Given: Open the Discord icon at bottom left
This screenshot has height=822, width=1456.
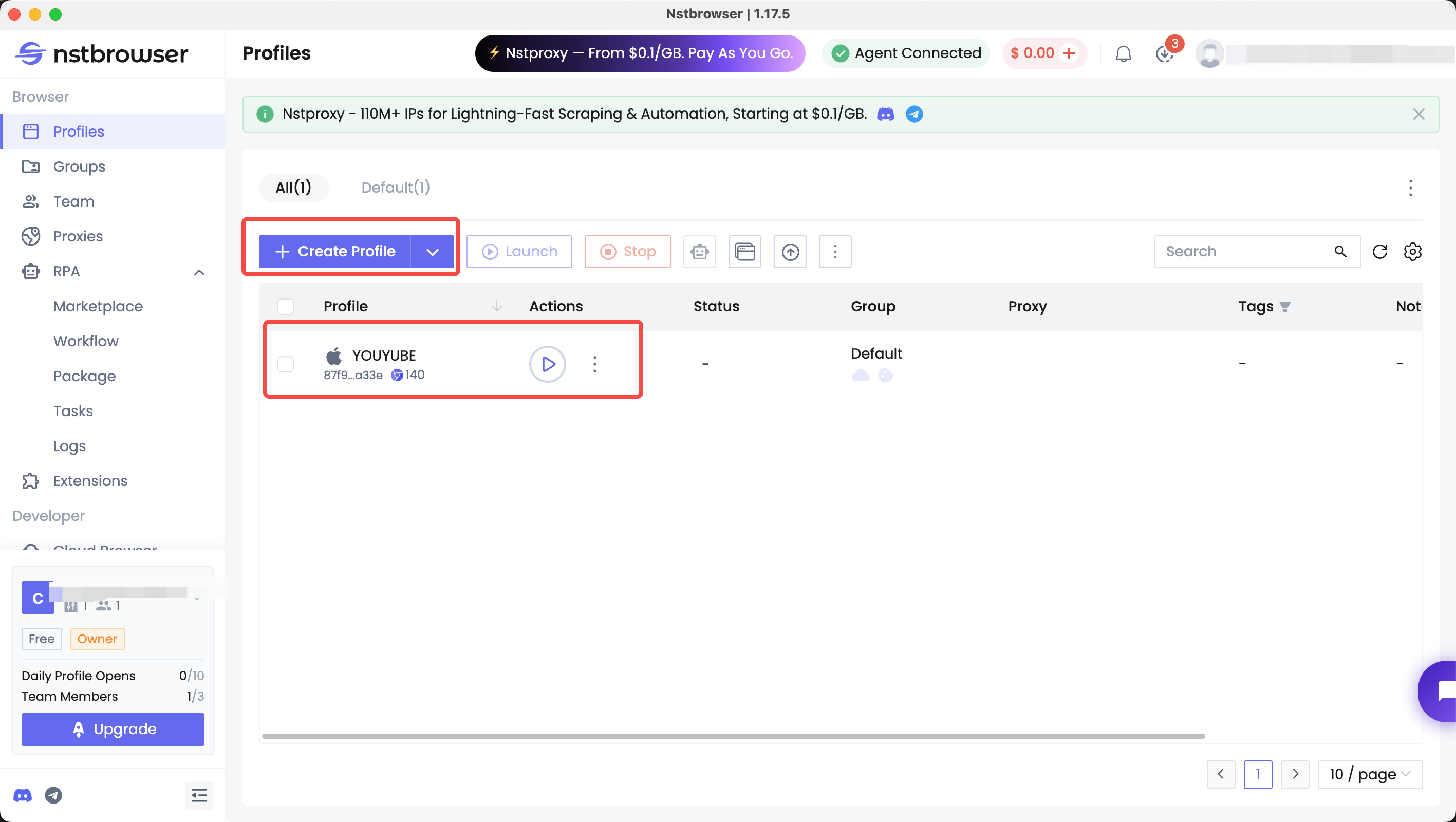Looking at the screenshot, I should (23, 795).
